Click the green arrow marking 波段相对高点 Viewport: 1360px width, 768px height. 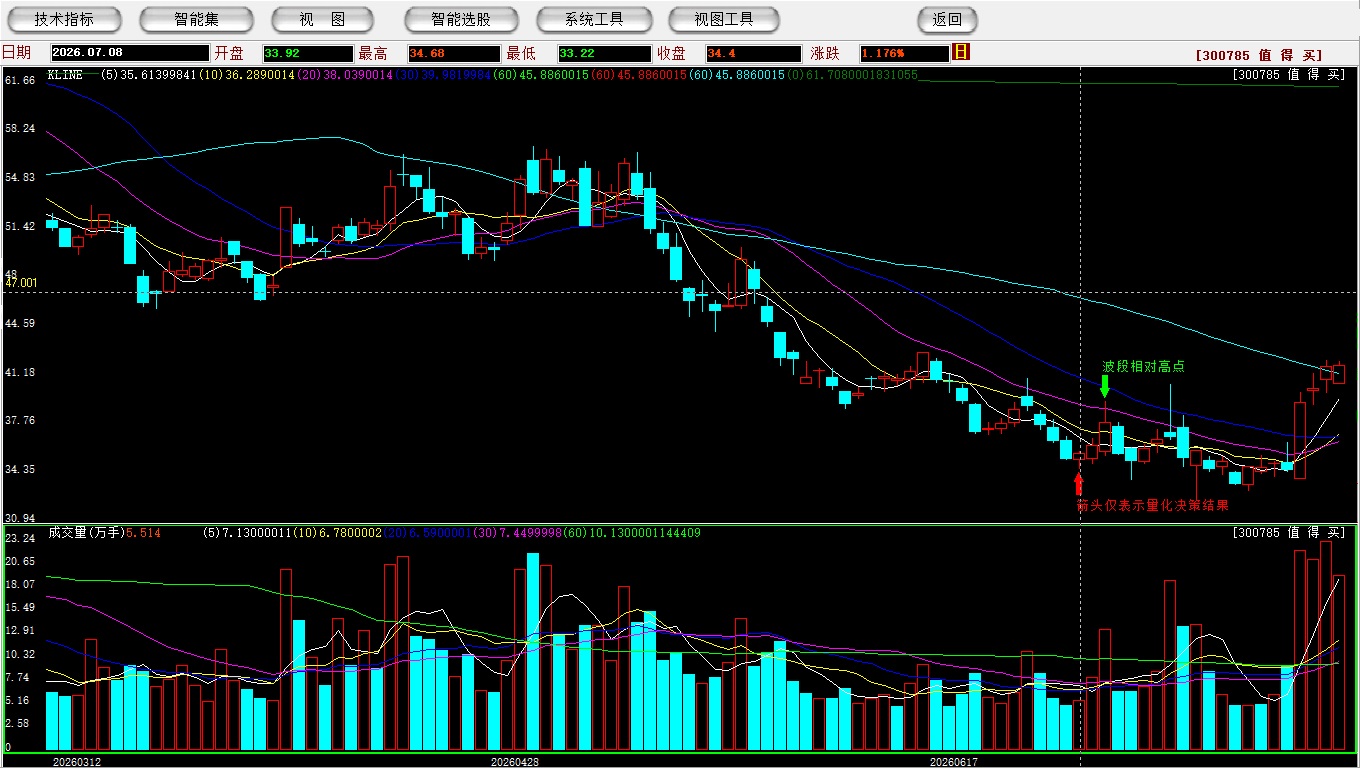(1105, 386)
